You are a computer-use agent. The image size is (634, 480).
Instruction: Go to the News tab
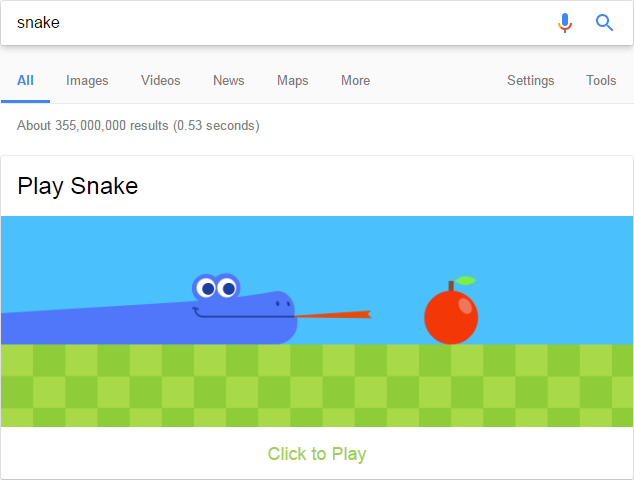(x=228, y=80)
